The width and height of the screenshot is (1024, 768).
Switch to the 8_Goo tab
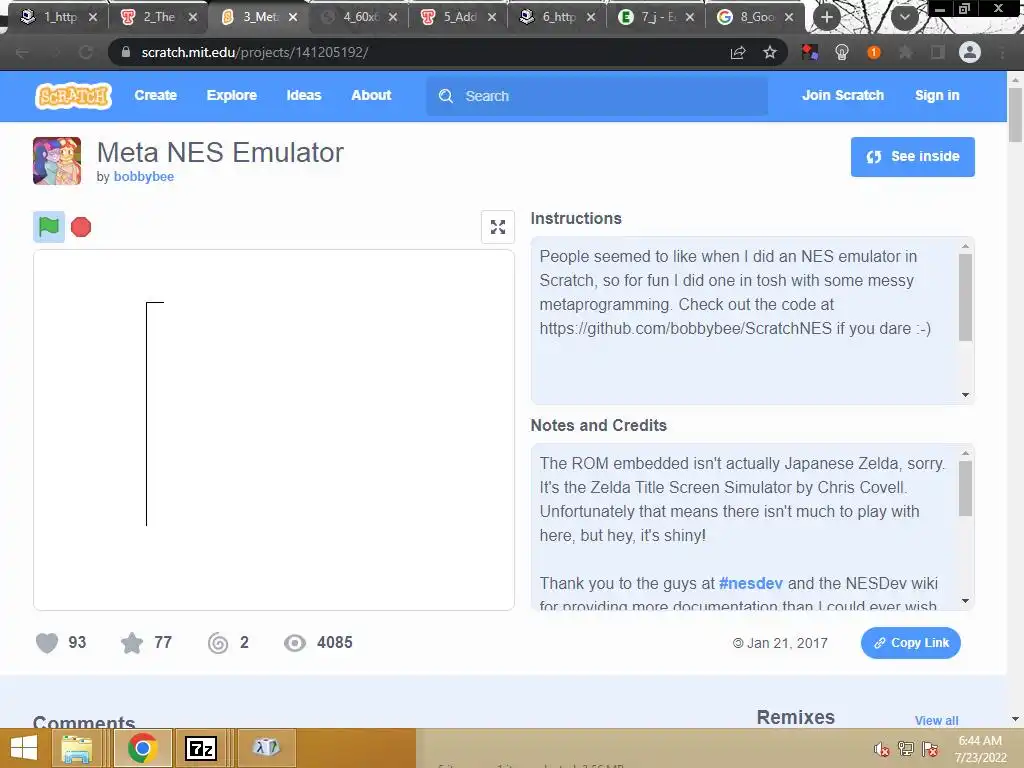point(757,17)
